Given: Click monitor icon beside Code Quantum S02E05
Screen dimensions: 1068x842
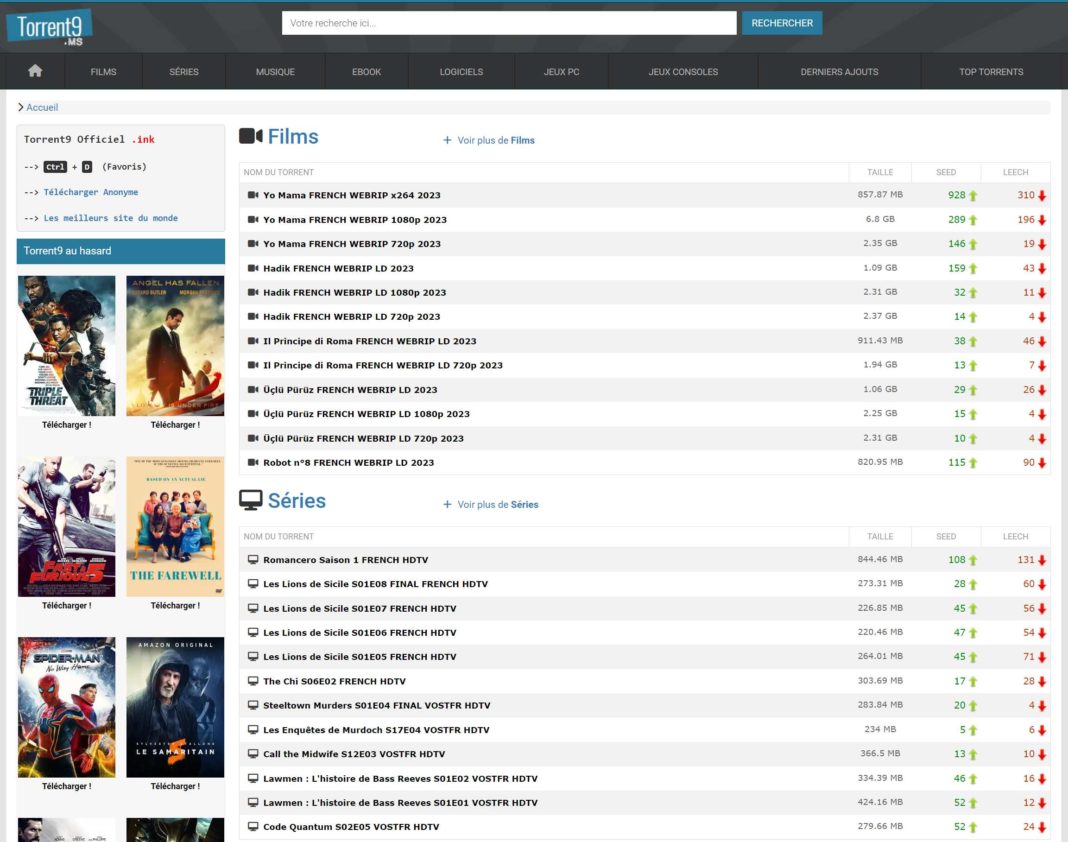Looking at the screenshot, I should tap(253, 827).
